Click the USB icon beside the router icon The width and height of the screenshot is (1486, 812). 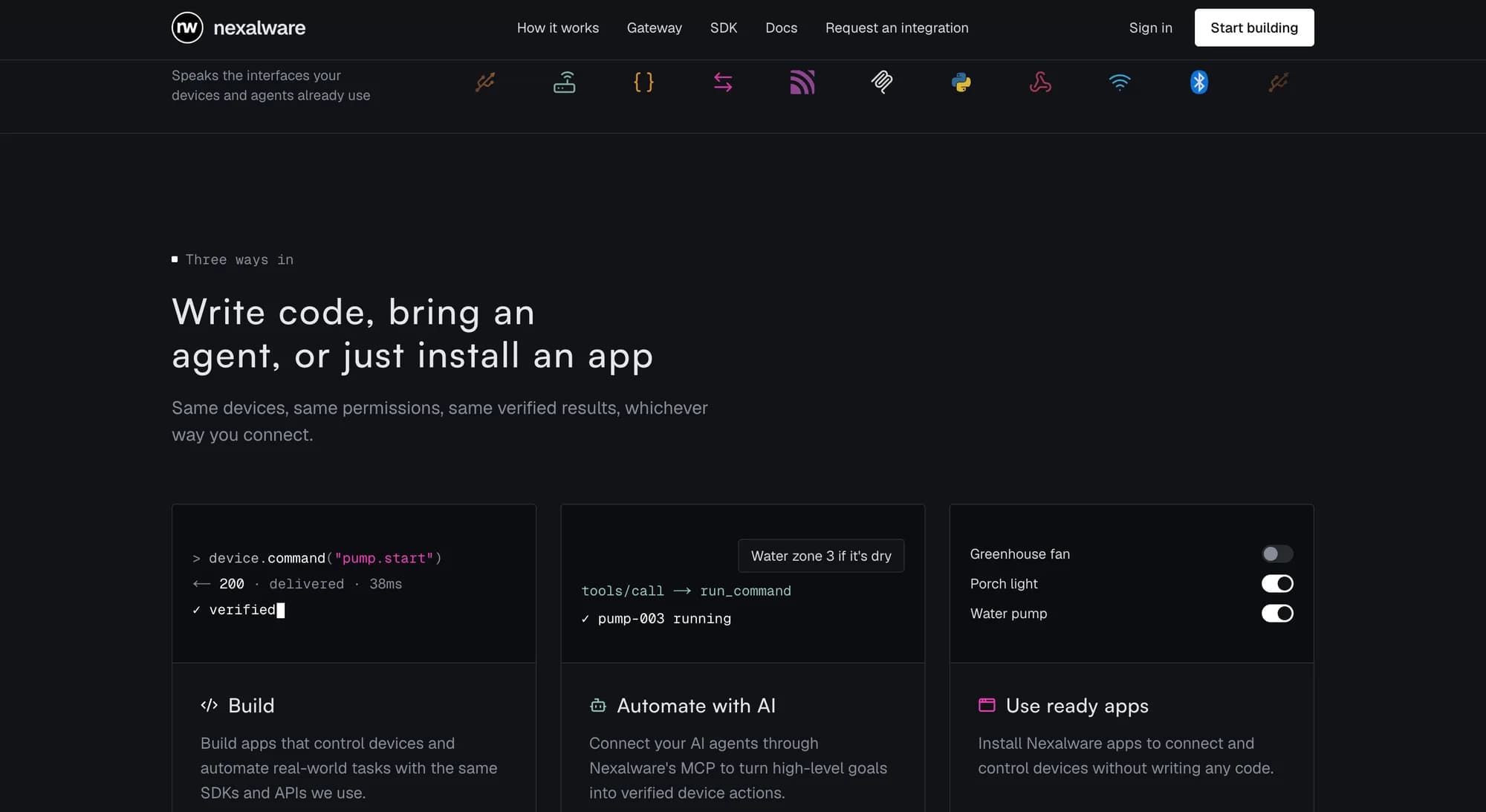(x=485, y=82)
